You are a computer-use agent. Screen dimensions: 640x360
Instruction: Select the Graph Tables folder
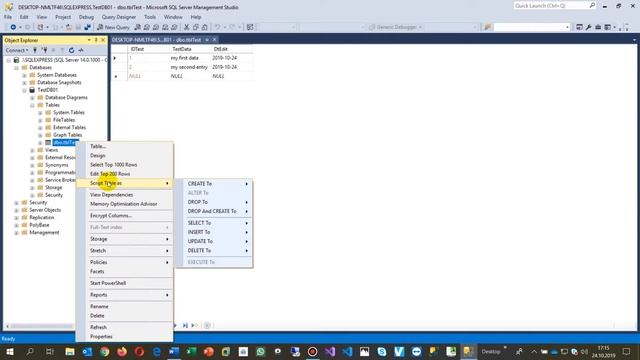click(x=67, y=135)
